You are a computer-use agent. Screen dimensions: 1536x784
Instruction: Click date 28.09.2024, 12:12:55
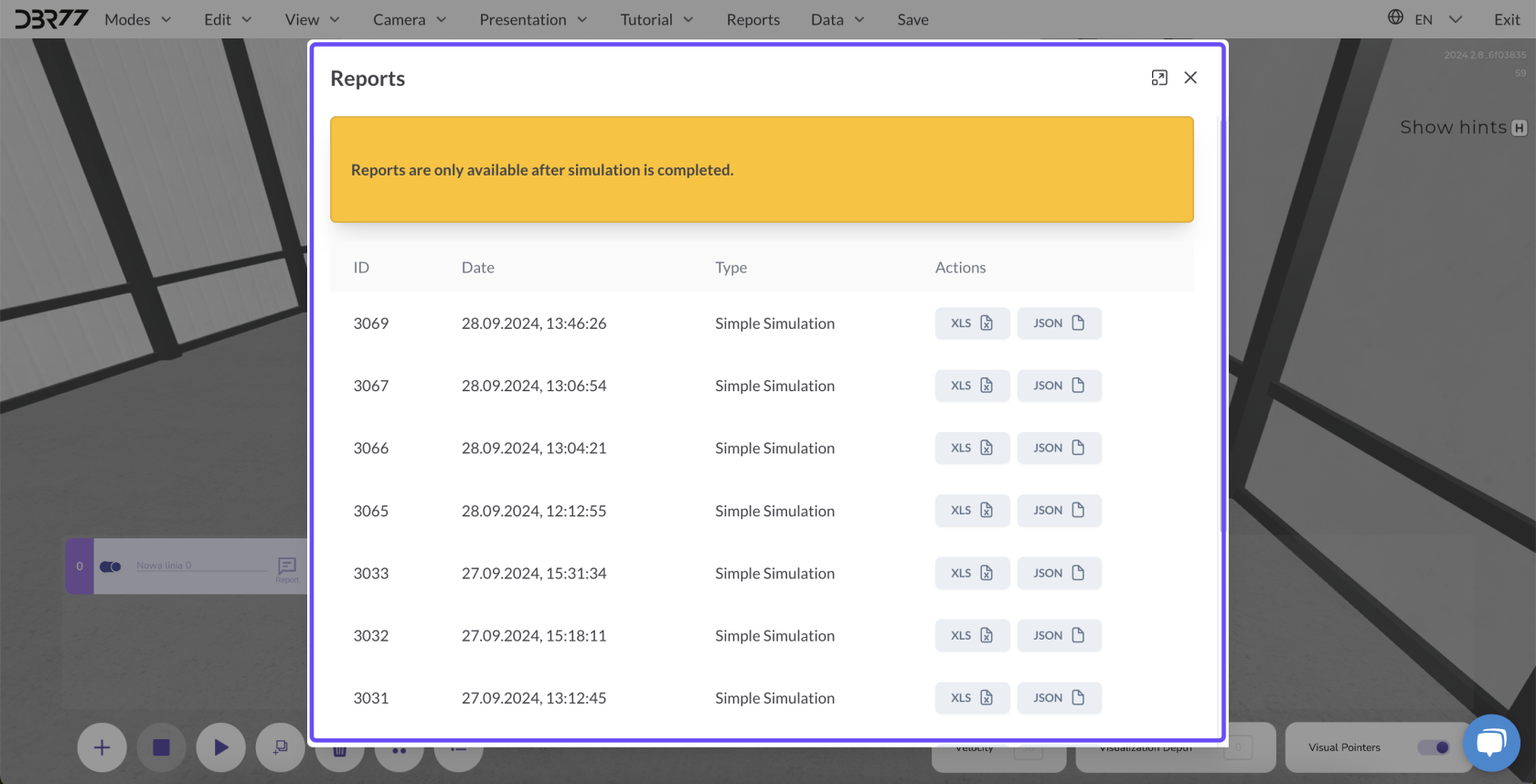[534, 511]
